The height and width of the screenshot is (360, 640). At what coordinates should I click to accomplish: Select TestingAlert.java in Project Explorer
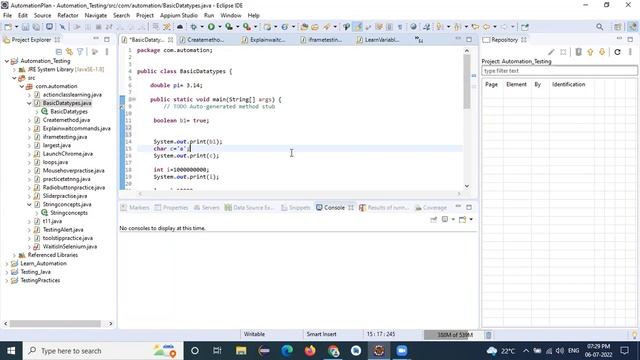click(63, 230)
